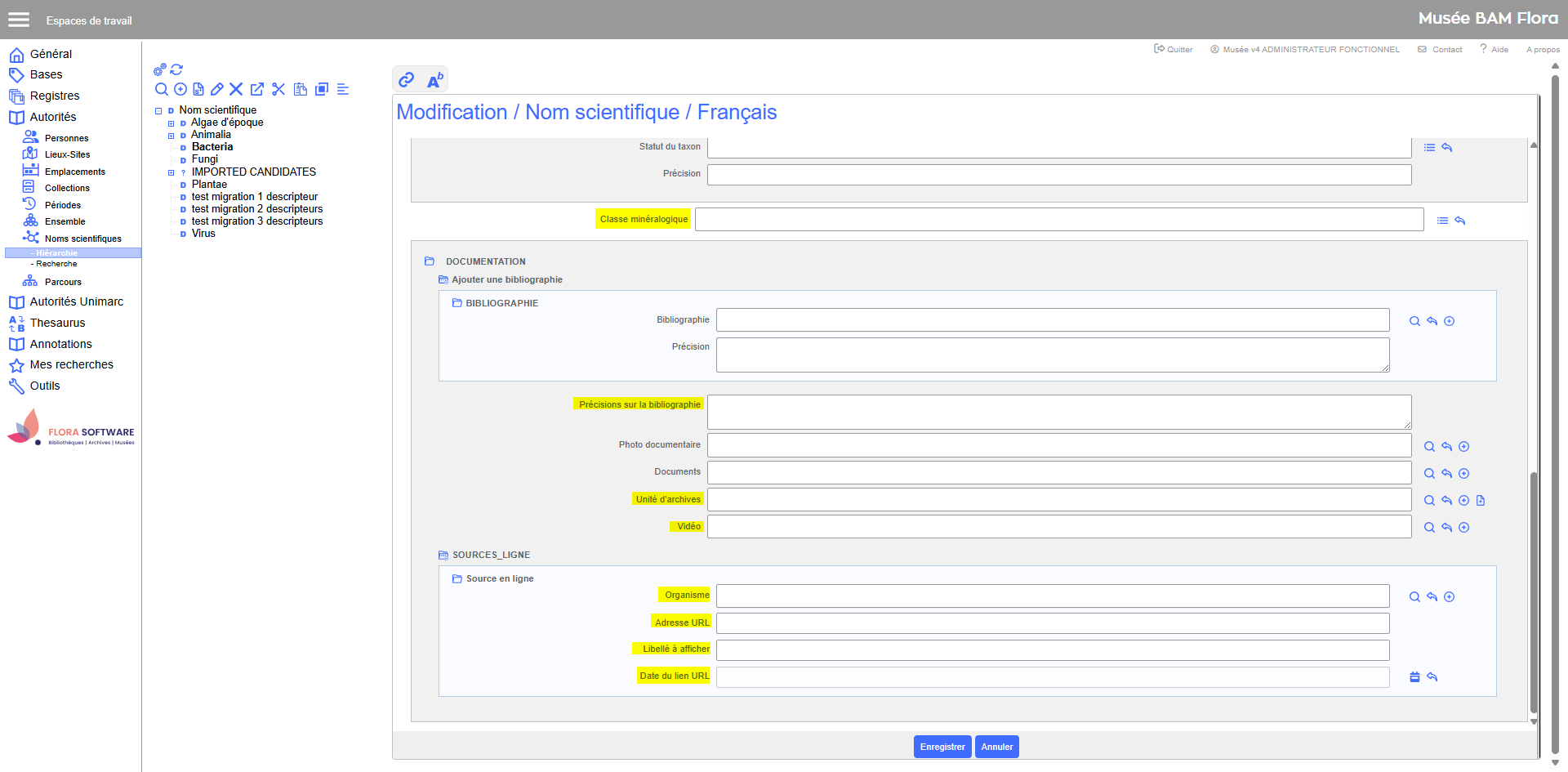Click the search icon next to Bibliographie field
1568x772 pixels.
[x=1414, y=321]
